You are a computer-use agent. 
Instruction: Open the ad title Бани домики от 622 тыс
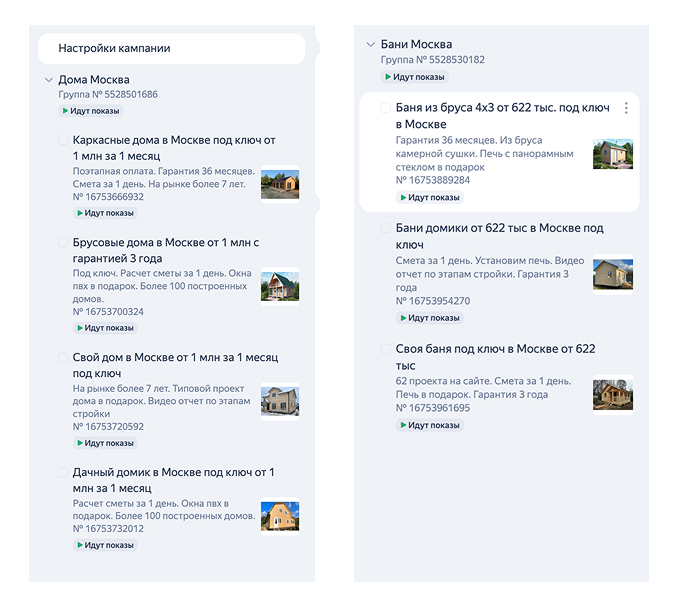click(500, 236)
